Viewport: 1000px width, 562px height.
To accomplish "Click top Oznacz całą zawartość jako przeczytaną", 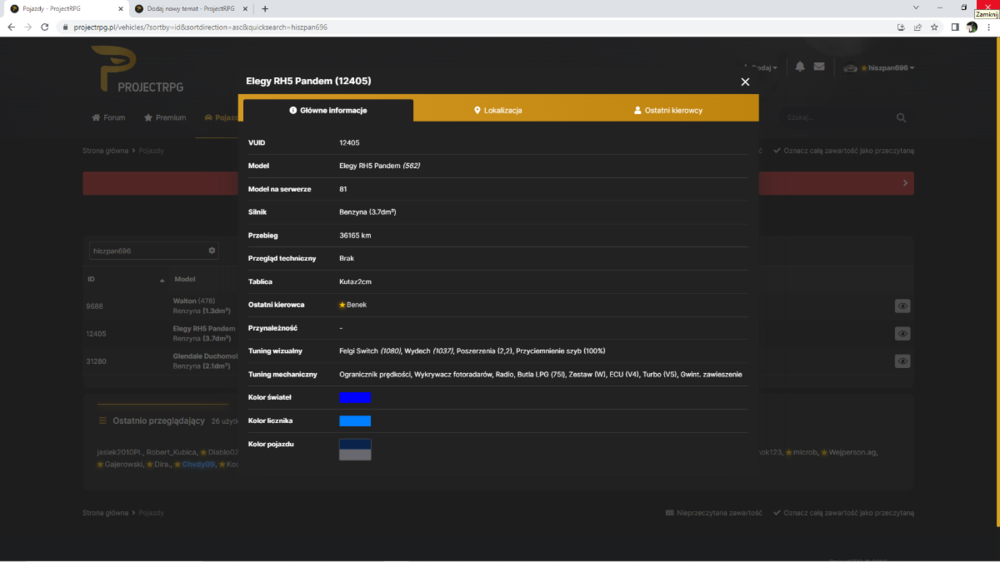I will coord(844,151).
